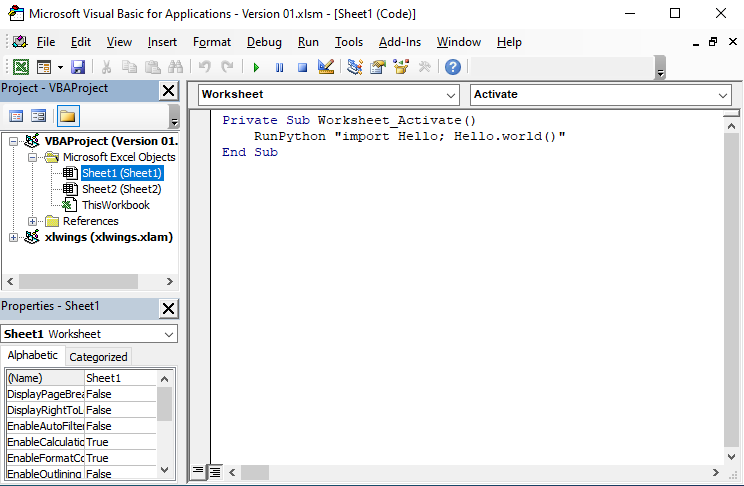Click the (Name) property value Sheet1
This screenshot has width=744, height=486.
[x=121, y=378]
